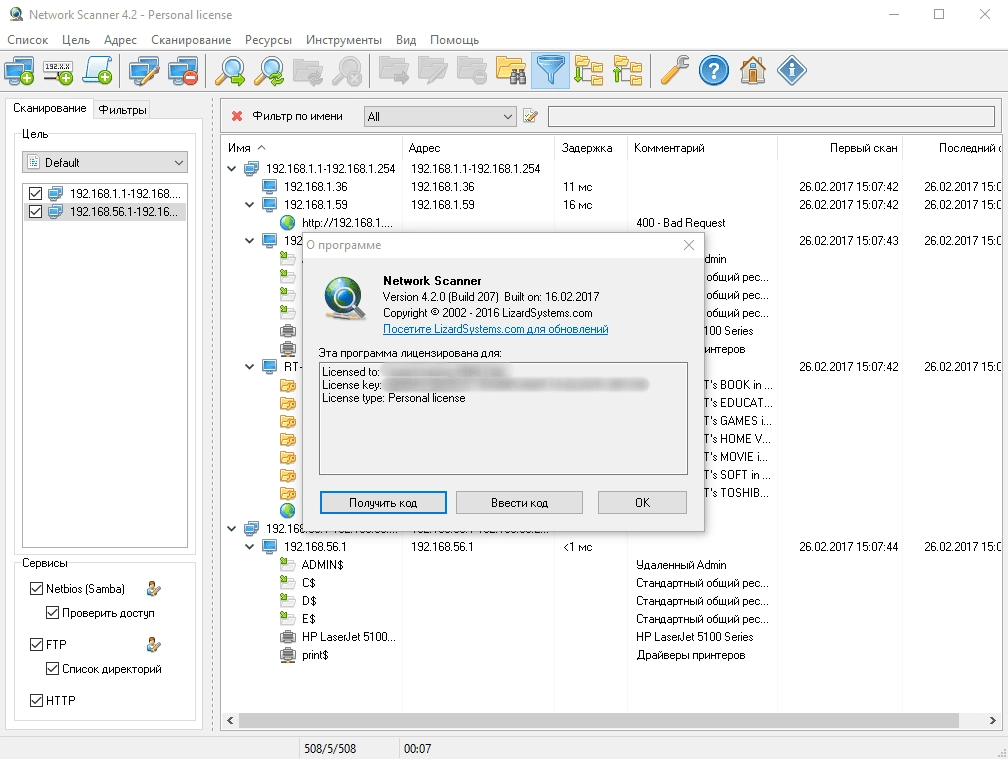Viewport: 1008px width, 759px height.
Task: Open the Список menu
Action: [x=28, y=40]
